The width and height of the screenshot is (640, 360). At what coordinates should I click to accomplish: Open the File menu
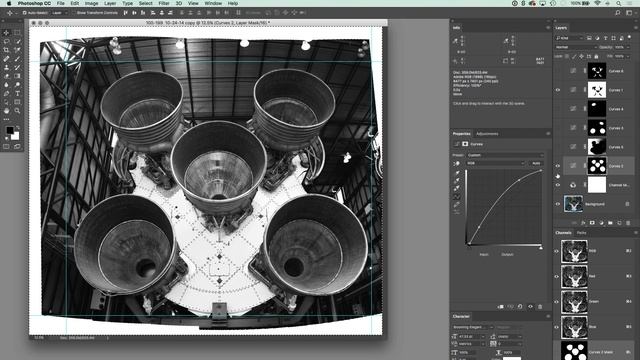tap(60, 3)
